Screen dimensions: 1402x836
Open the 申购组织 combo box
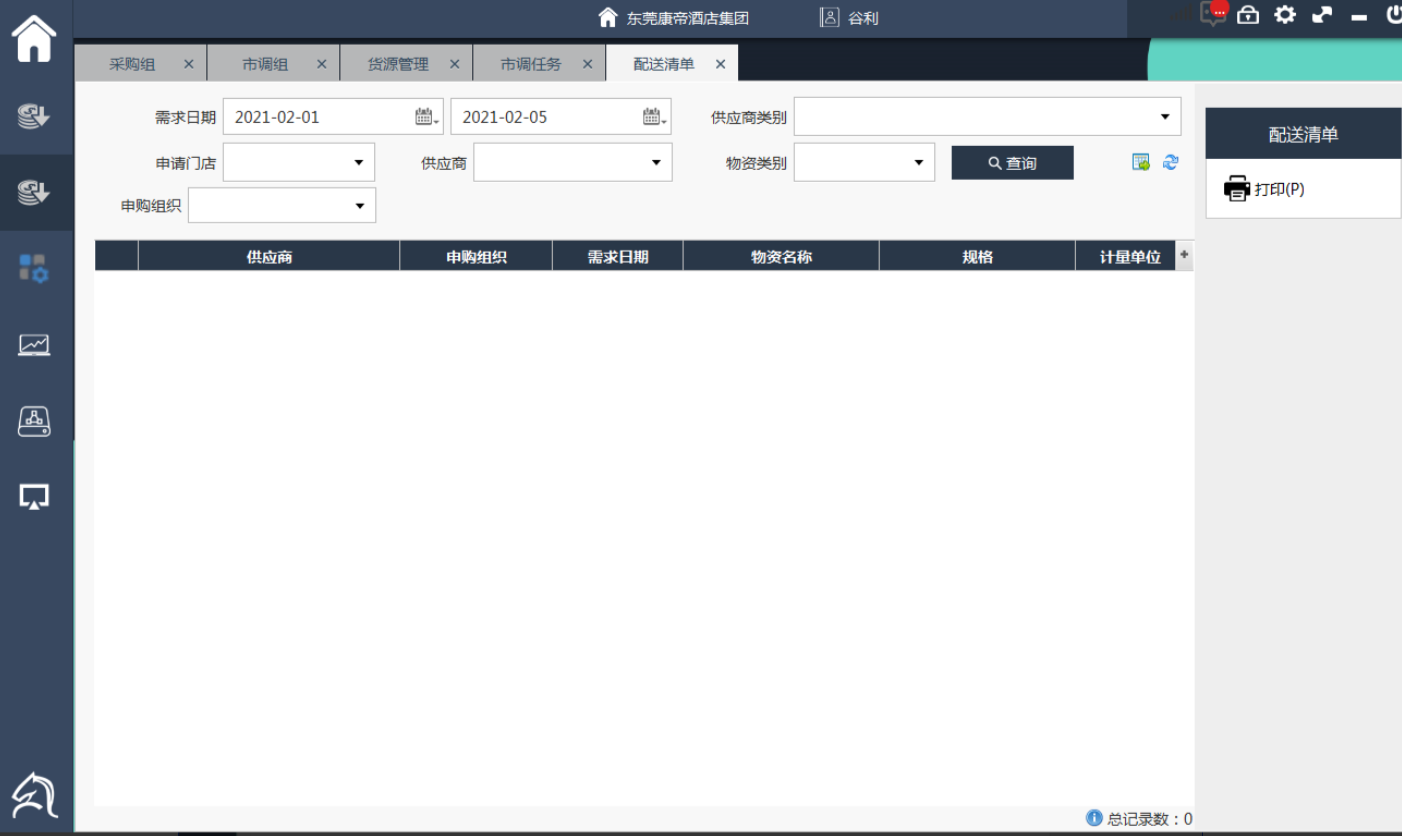(x=359, y=206)
